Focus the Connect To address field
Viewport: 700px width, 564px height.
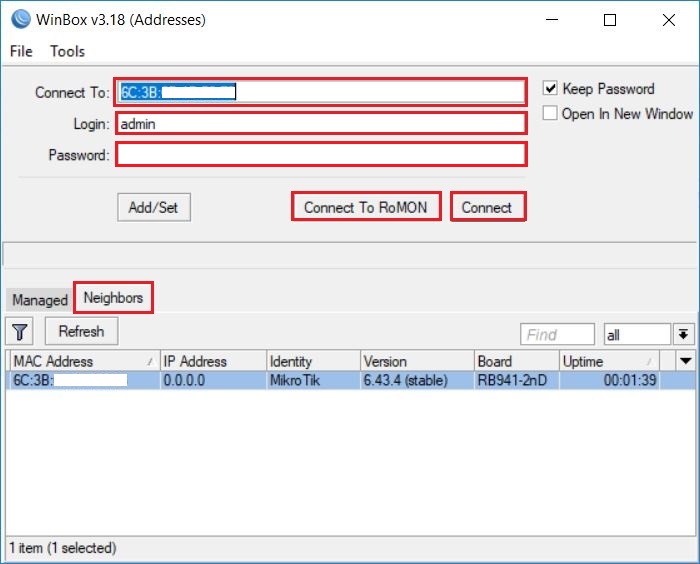(x=320, y=92)
